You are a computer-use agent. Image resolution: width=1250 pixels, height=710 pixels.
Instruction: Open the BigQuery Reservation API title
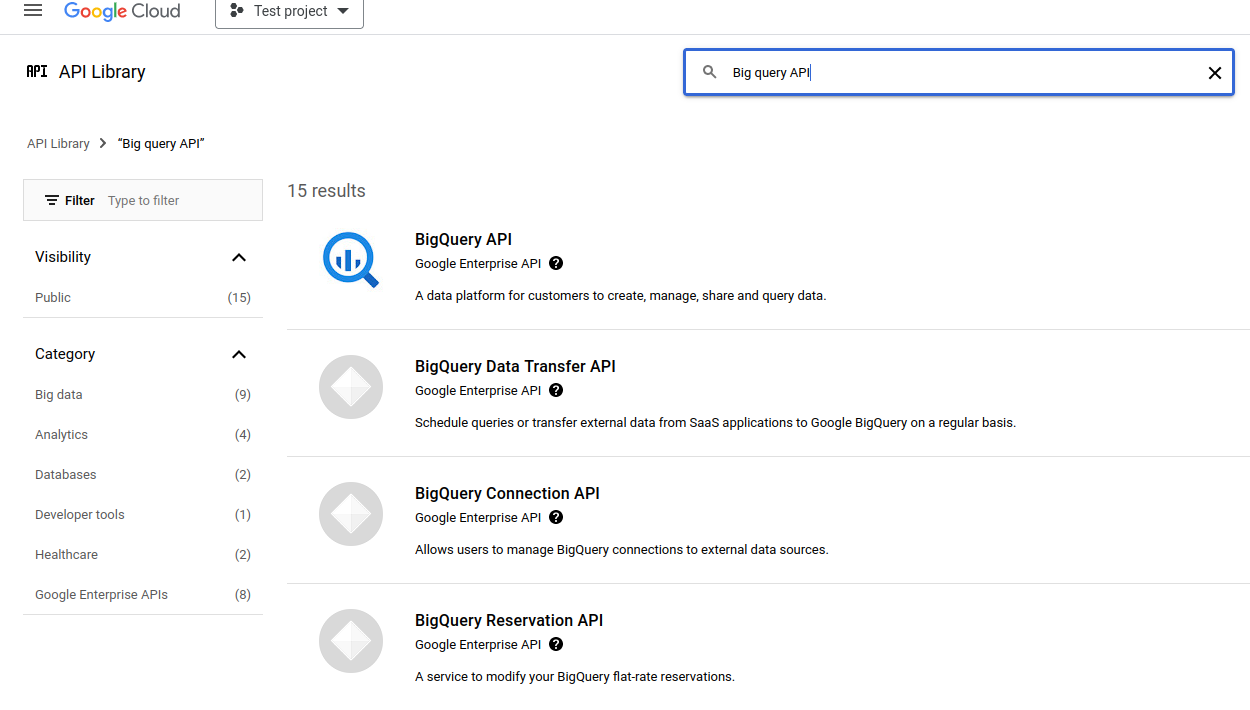click(509, 621)
